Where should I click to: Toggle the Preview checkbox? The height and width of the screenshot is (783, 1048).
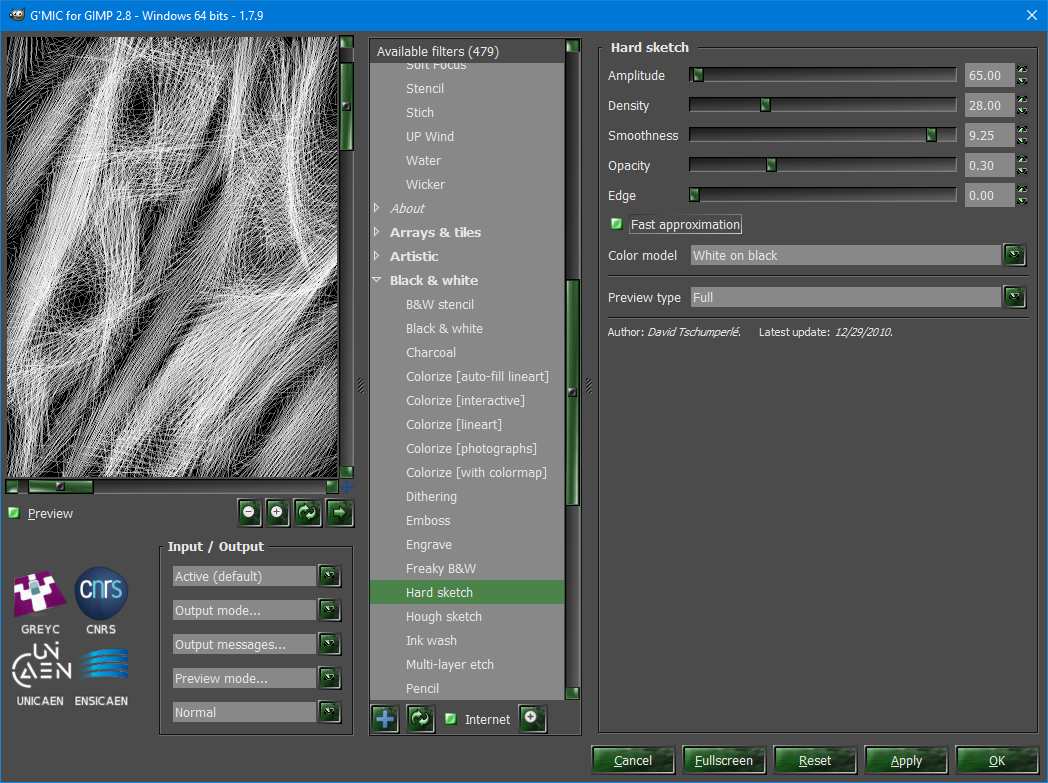(13, 513)
